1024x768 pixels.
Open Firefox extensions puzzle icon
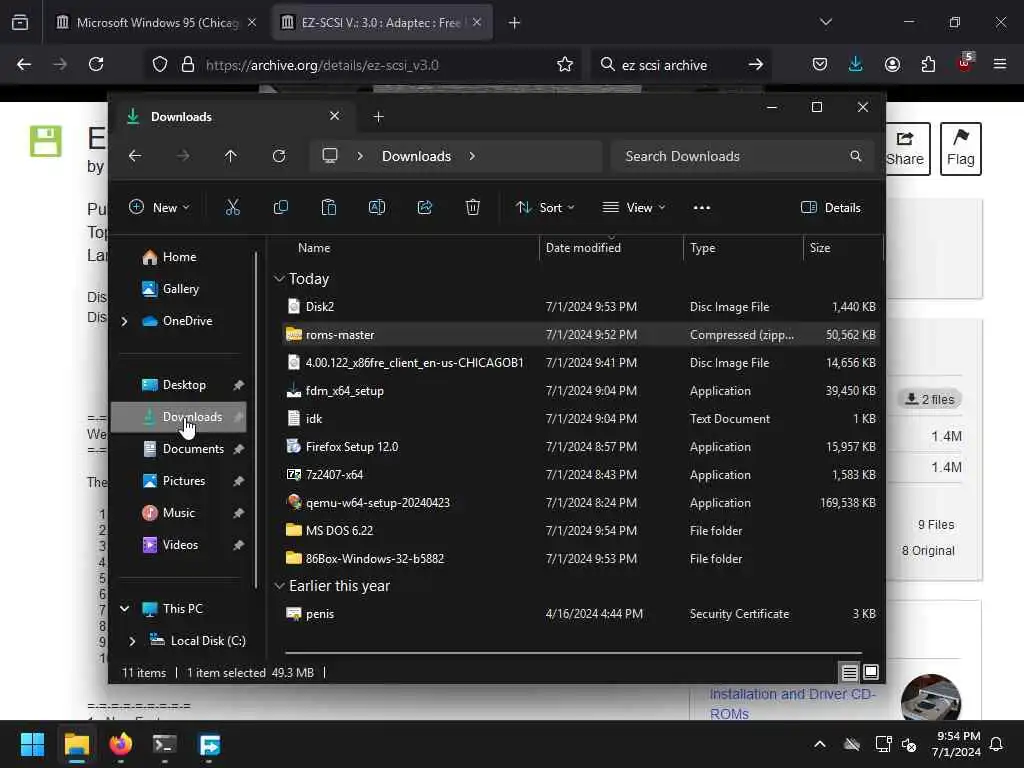tap(928, 64)
